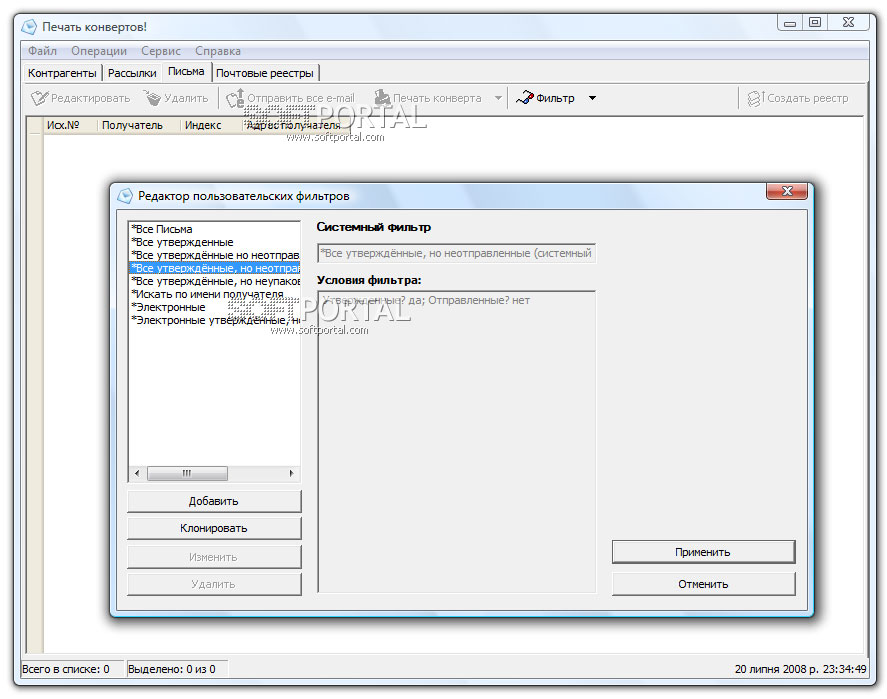The image size is (887, 699).
Task: Select the *Все Письма filter
Action: pos(214,229)
